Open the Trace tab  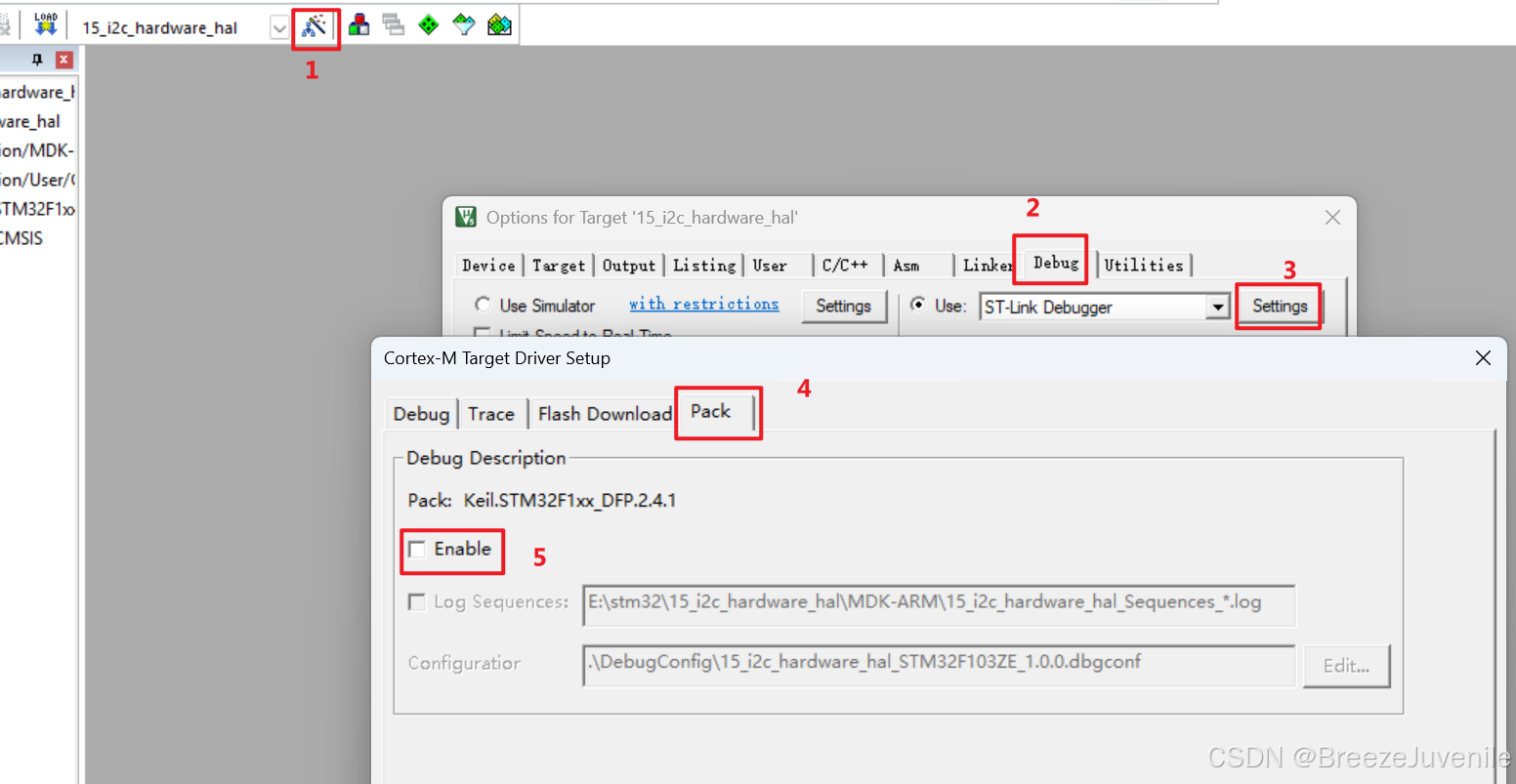click(491, 414)
